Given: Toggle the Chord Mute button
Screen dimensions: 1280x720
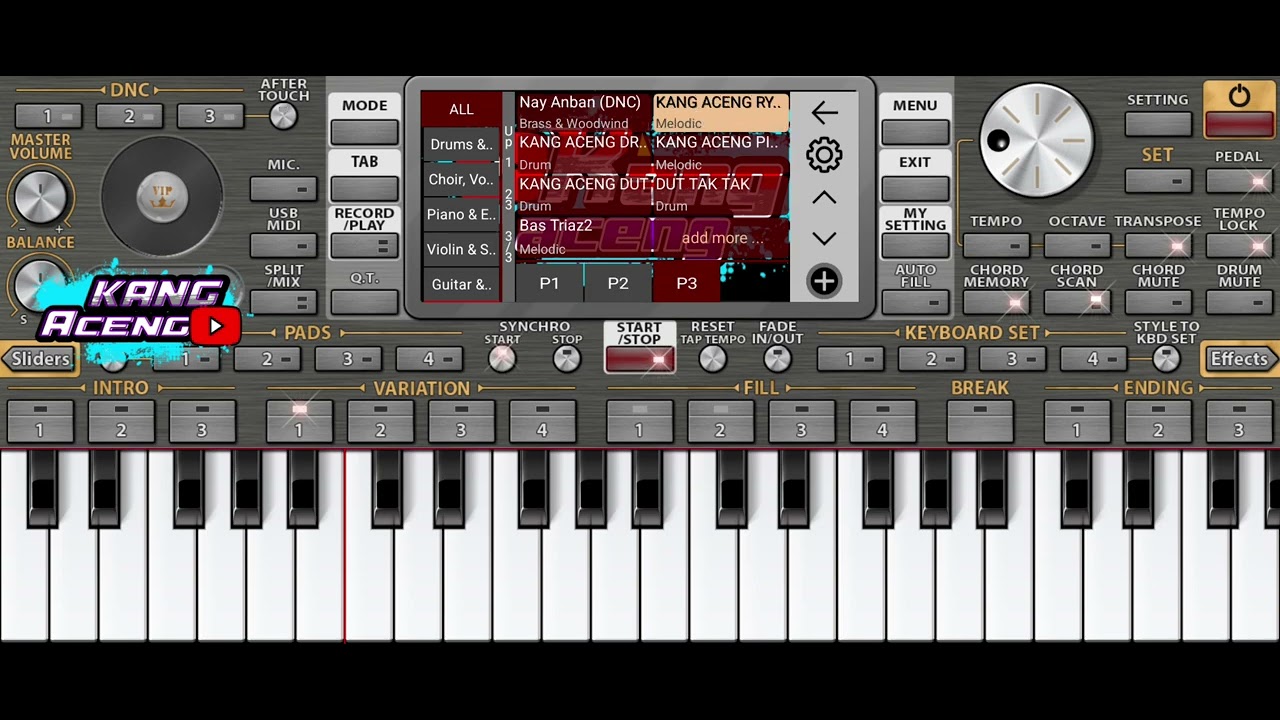Looking at the screenshot, I should (x=1158, y=302).
